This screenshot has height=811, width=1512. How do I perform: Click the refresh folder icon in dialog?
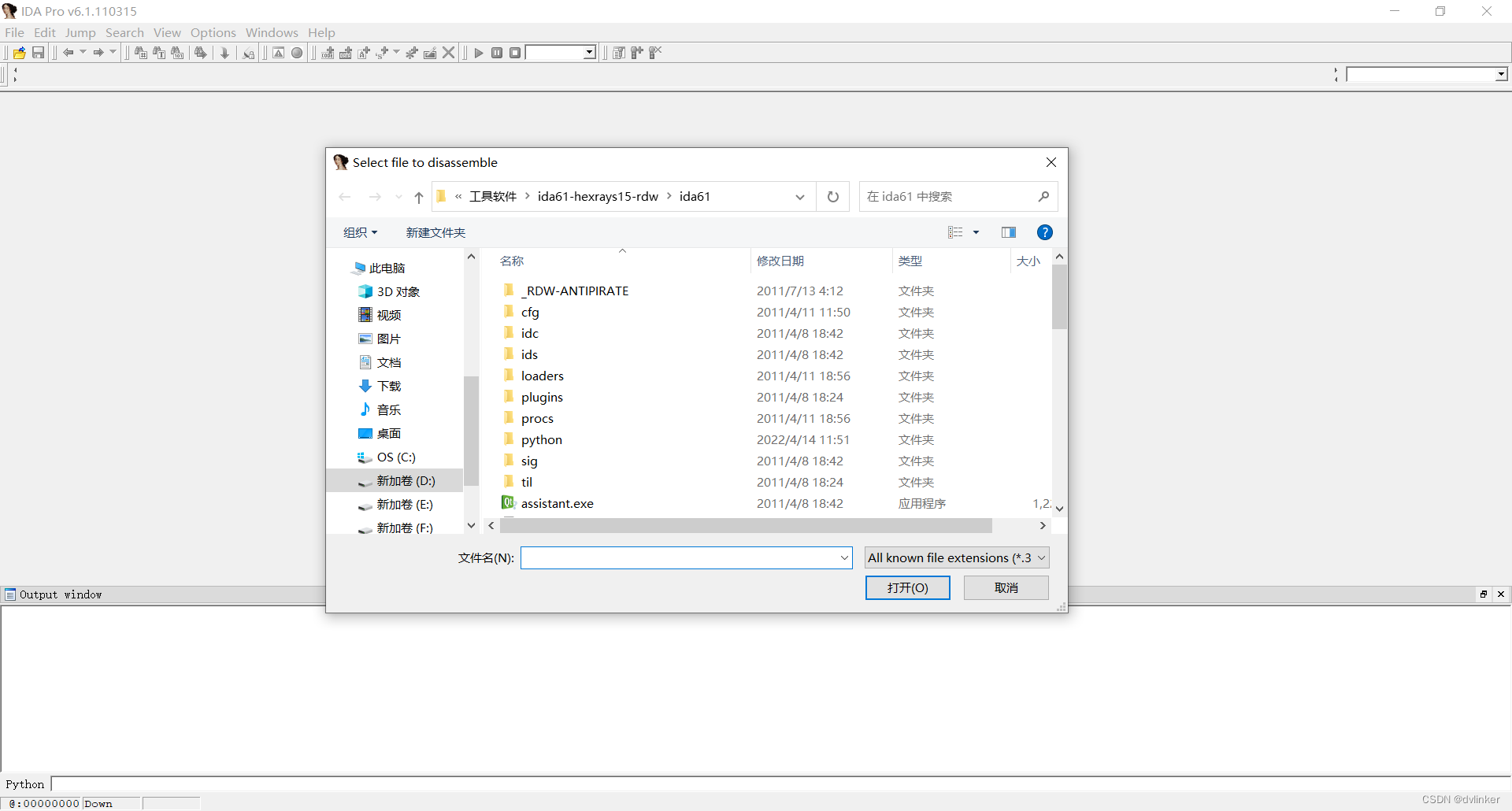coord(833,197)
